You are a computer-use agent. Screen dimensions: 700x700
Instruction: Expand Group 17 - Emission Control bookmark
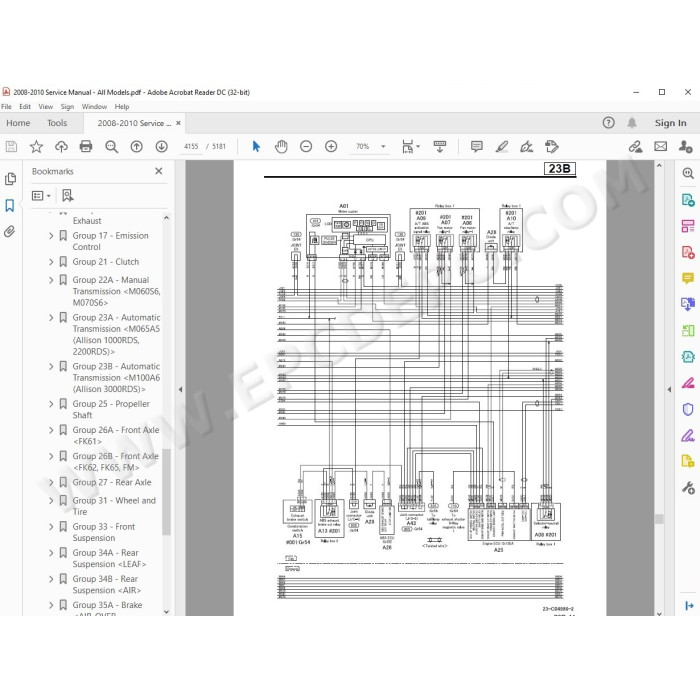(51, 236)
